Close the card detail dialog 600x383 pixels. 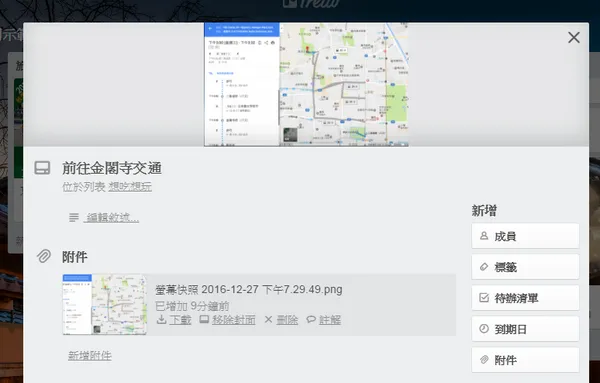point(574,37)
